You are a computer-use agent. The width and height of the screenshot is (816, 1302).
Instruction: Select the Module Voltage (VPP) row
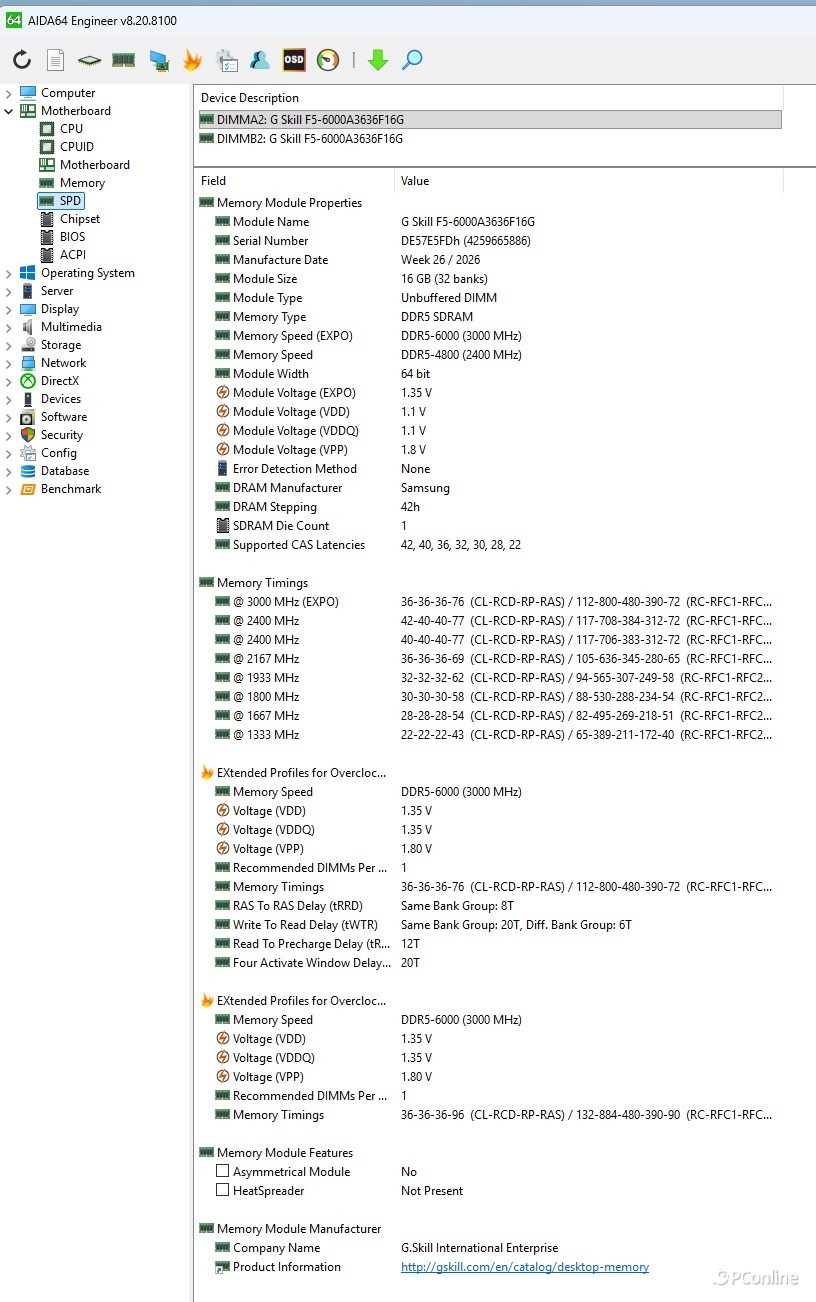488,449
